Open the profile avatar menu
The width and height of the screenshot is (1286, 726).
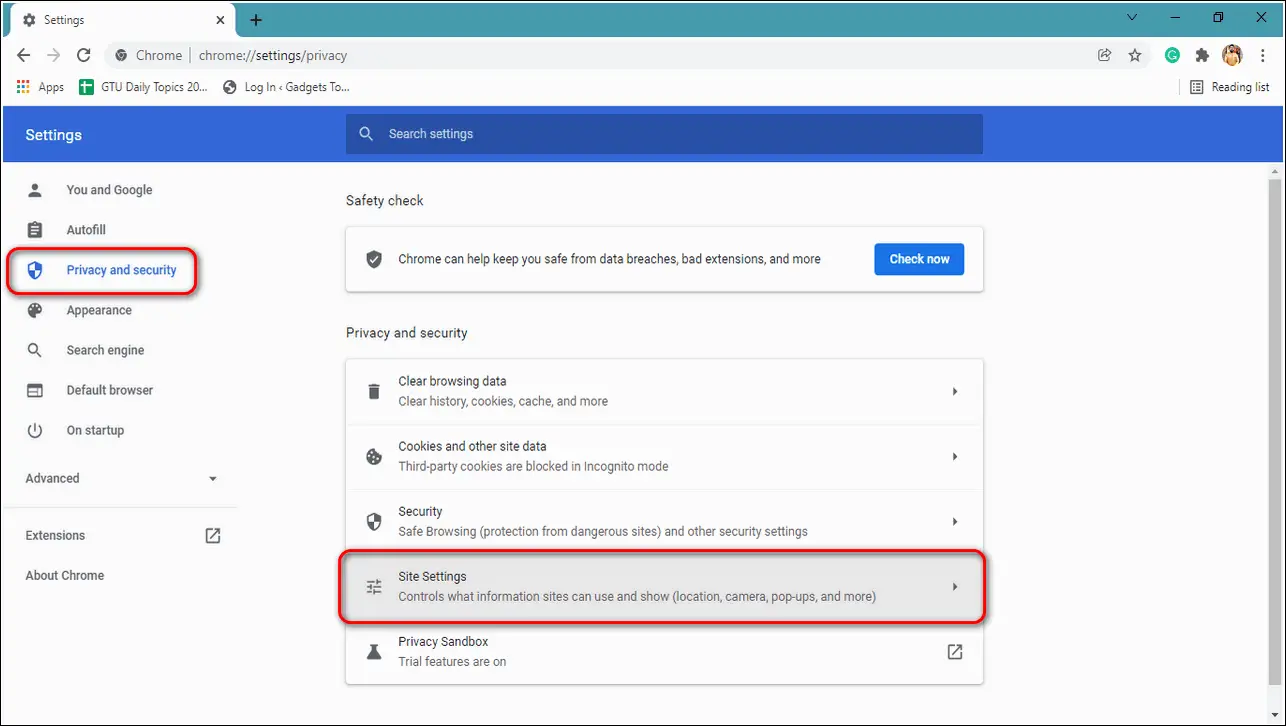click(1232, 56)
